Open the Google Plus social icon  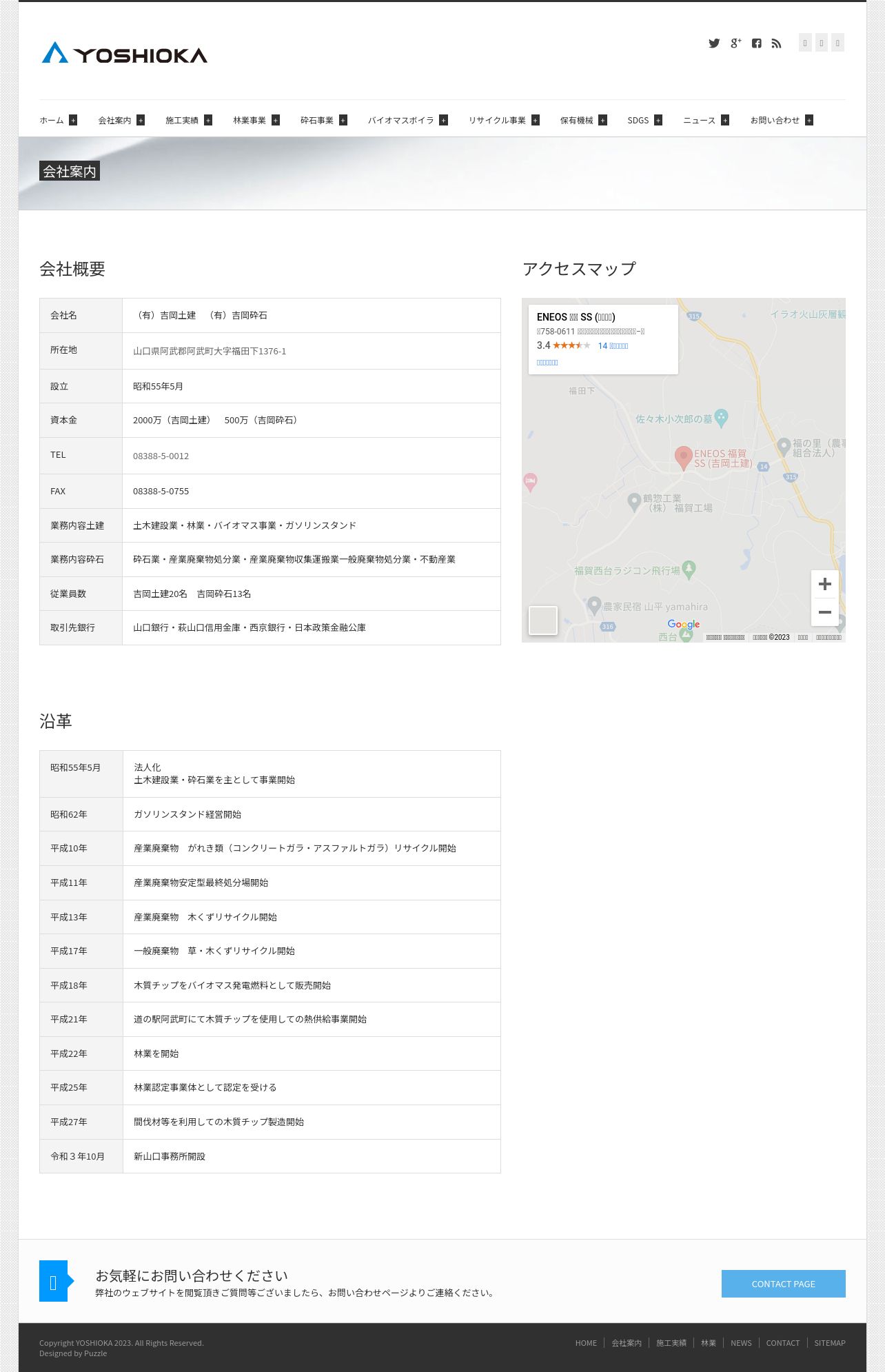[735, 43]
